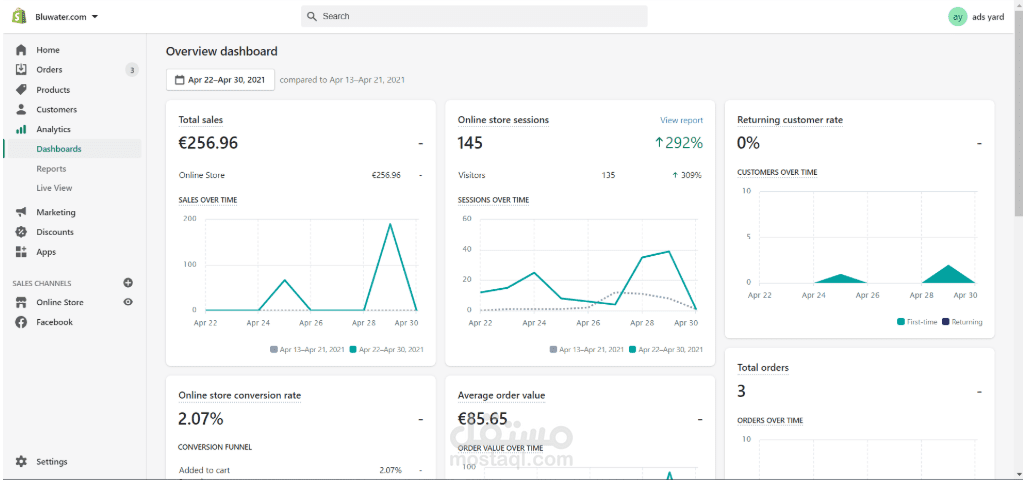Click the €85.65 average order value
The width and height of the screenshot is (1023, 480).
pos(483,418)
